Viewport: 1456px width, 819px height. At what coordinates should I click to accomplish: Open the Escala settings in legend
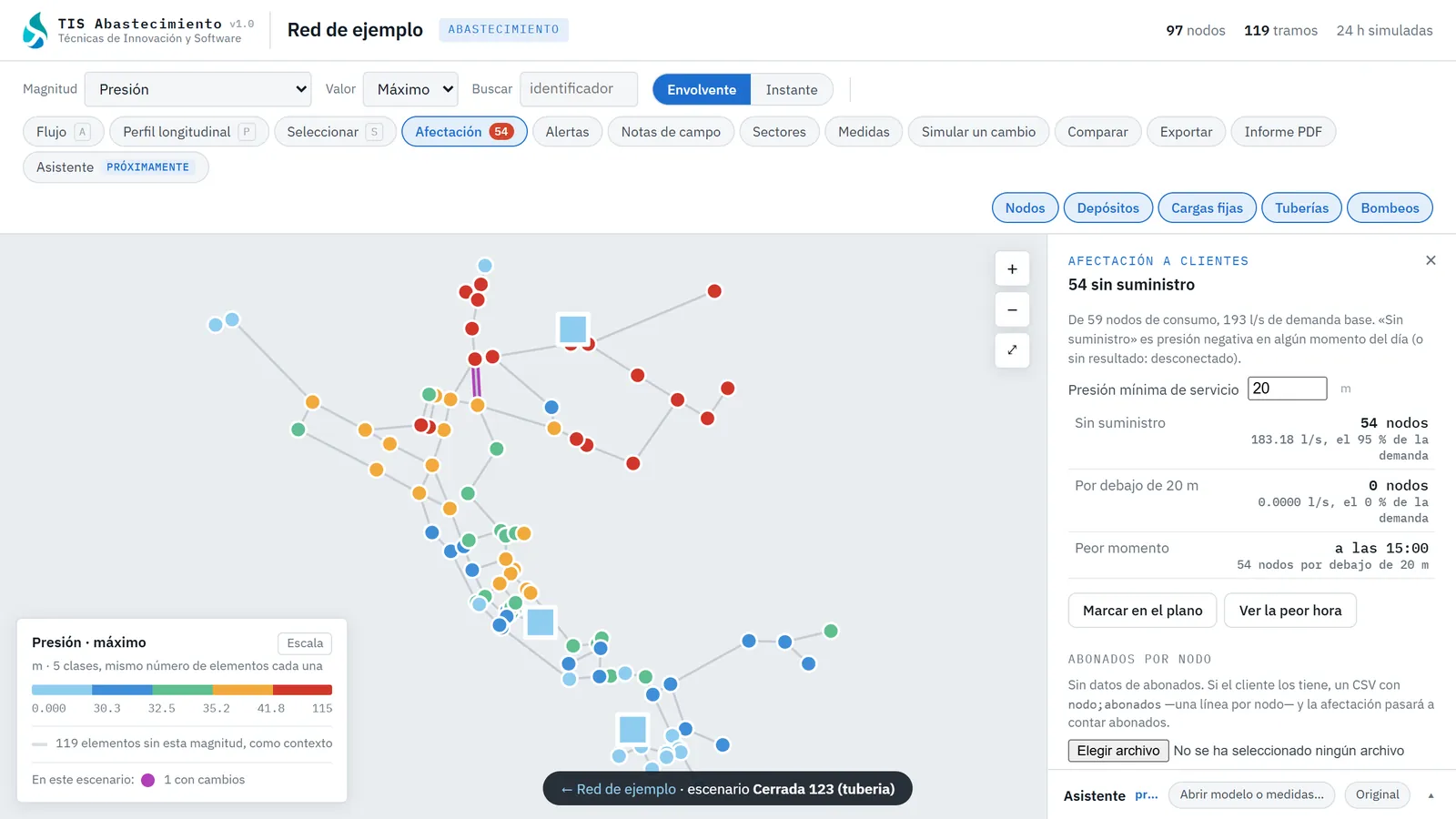[x=305, y=643]
